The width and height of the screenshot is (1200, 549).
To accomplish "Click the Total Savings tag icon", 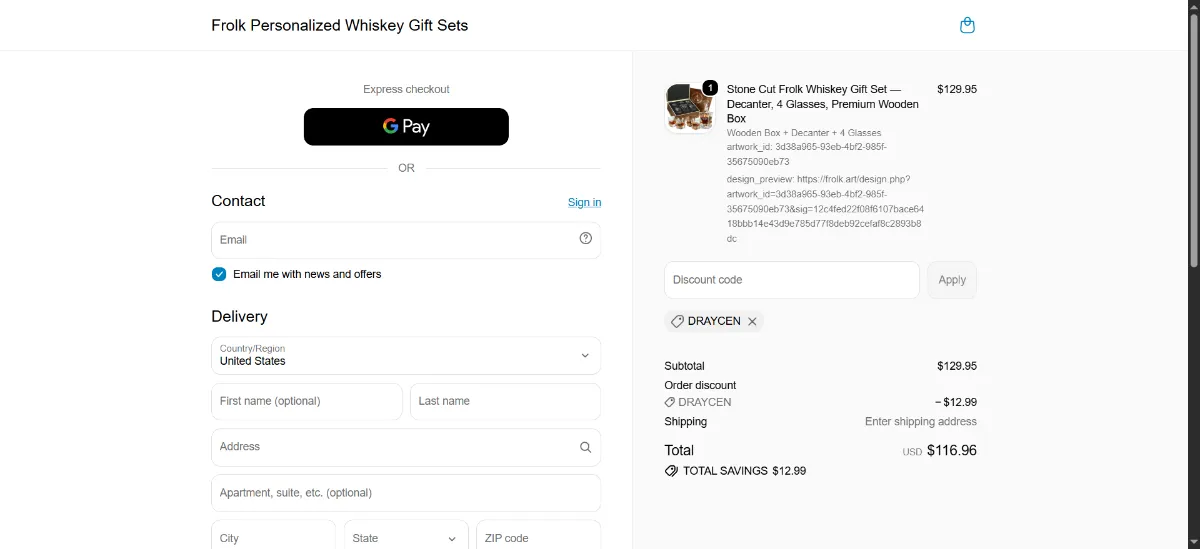I will pyautogui.click(x=671, y=471).
